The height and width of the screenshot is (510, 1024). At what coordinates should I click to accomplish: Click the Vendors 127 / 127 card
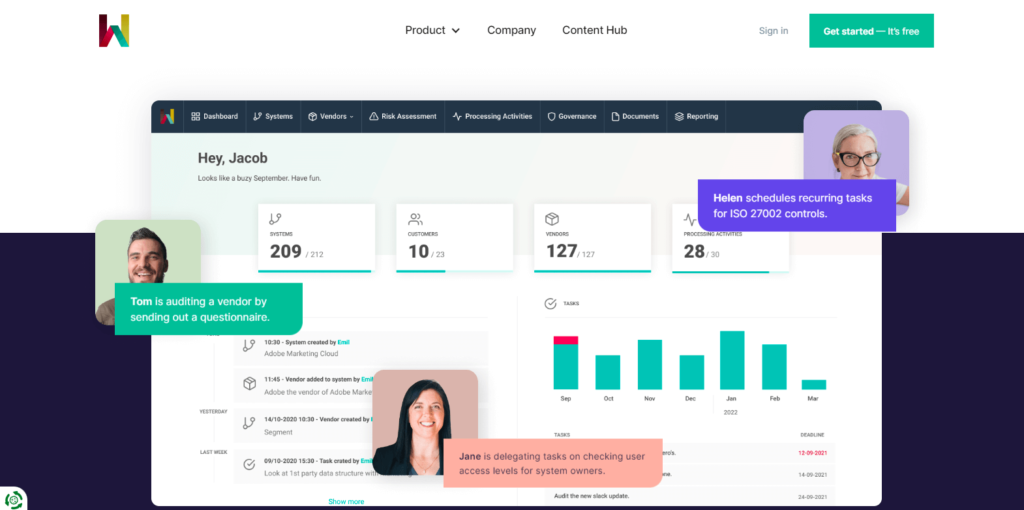coord(592,238)
